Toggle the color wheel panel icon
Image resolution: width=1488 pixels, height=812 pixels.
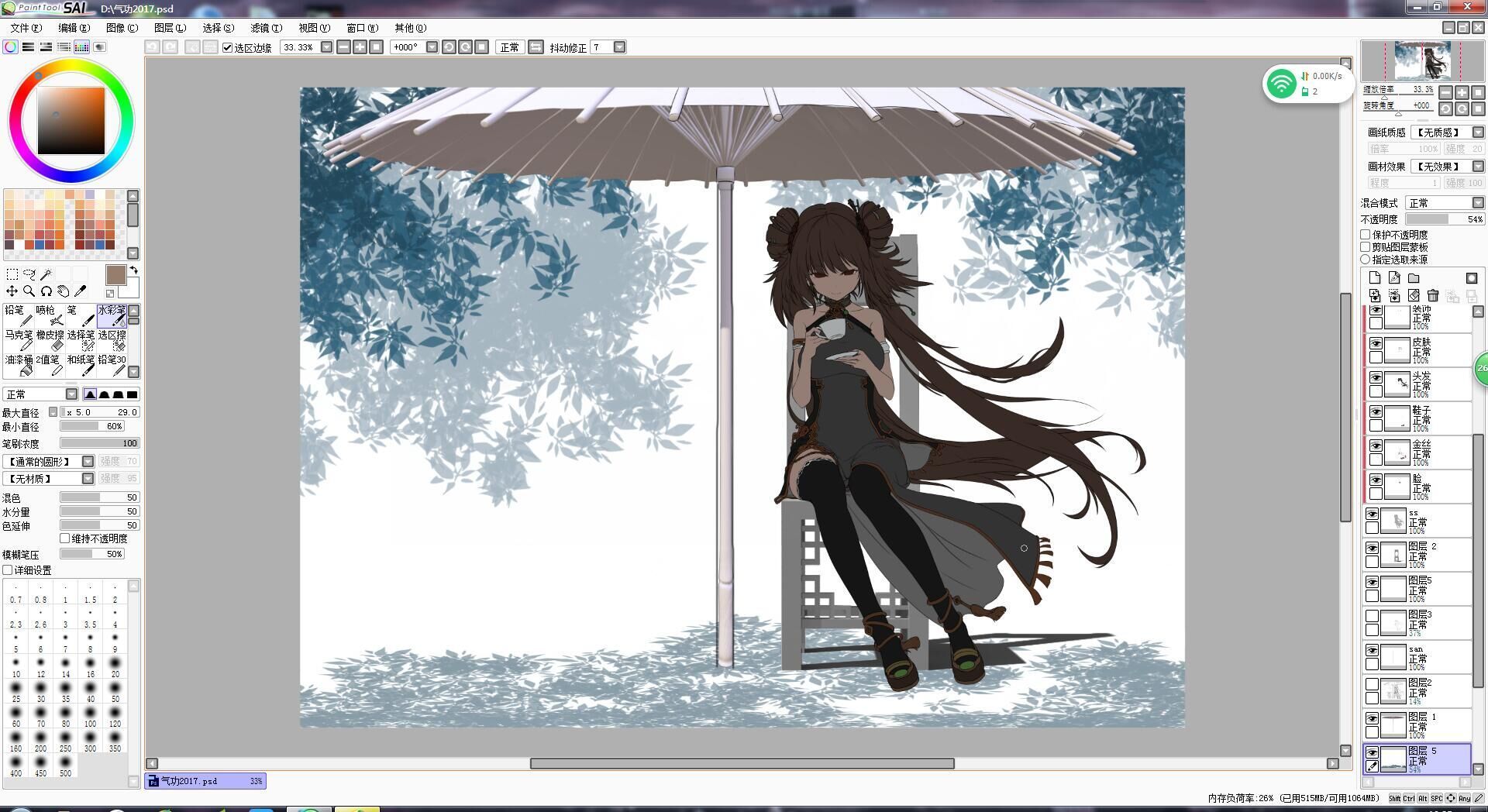11,47
